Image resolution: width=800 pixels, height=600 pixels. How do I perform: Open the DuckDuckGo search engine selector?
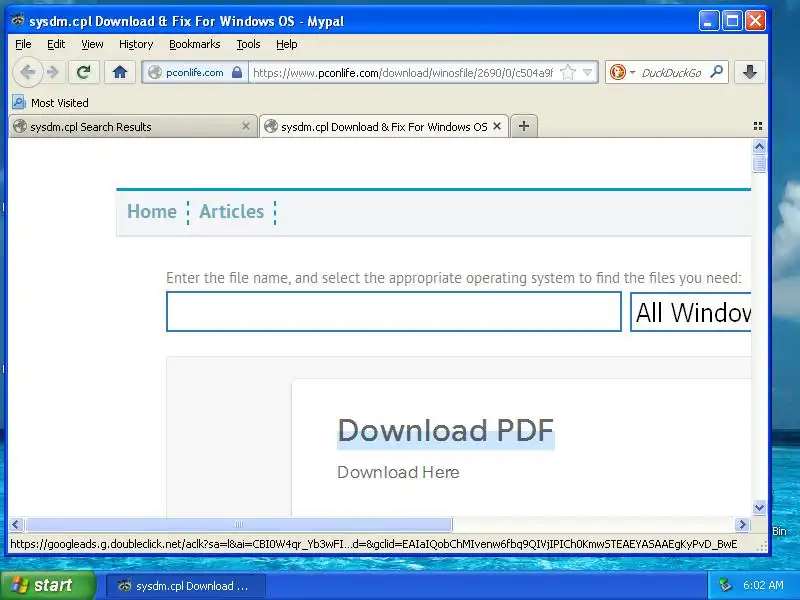pos(622,72)
